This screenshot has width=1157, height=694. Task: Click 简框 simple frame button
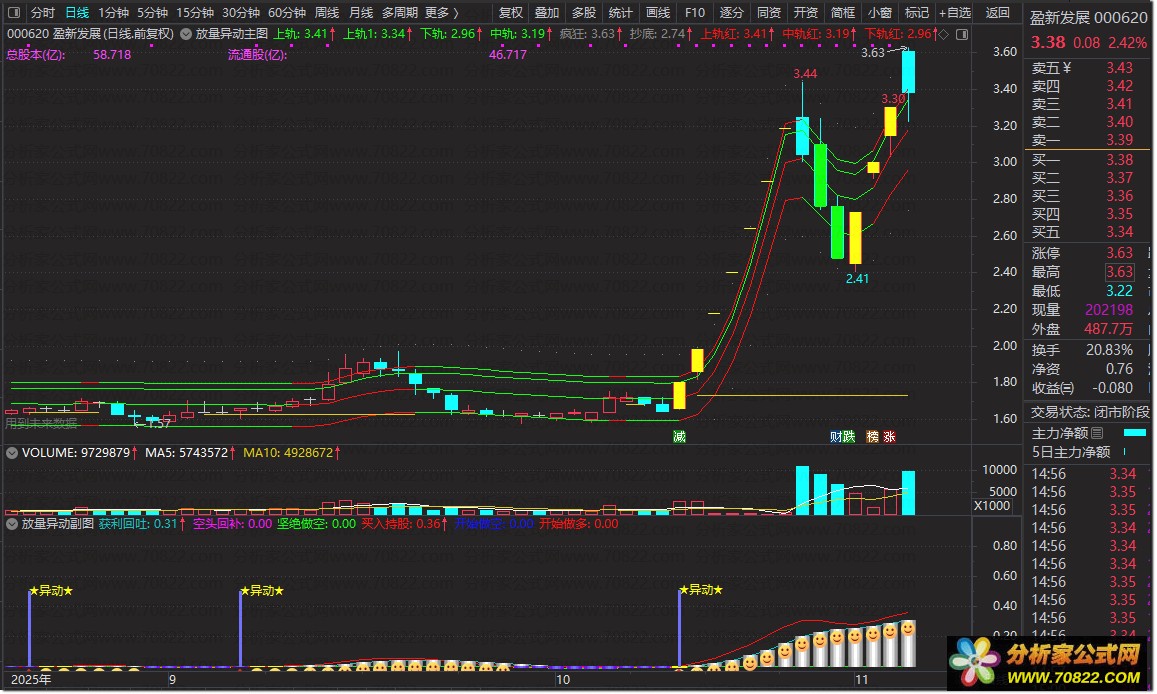(842, 13)
